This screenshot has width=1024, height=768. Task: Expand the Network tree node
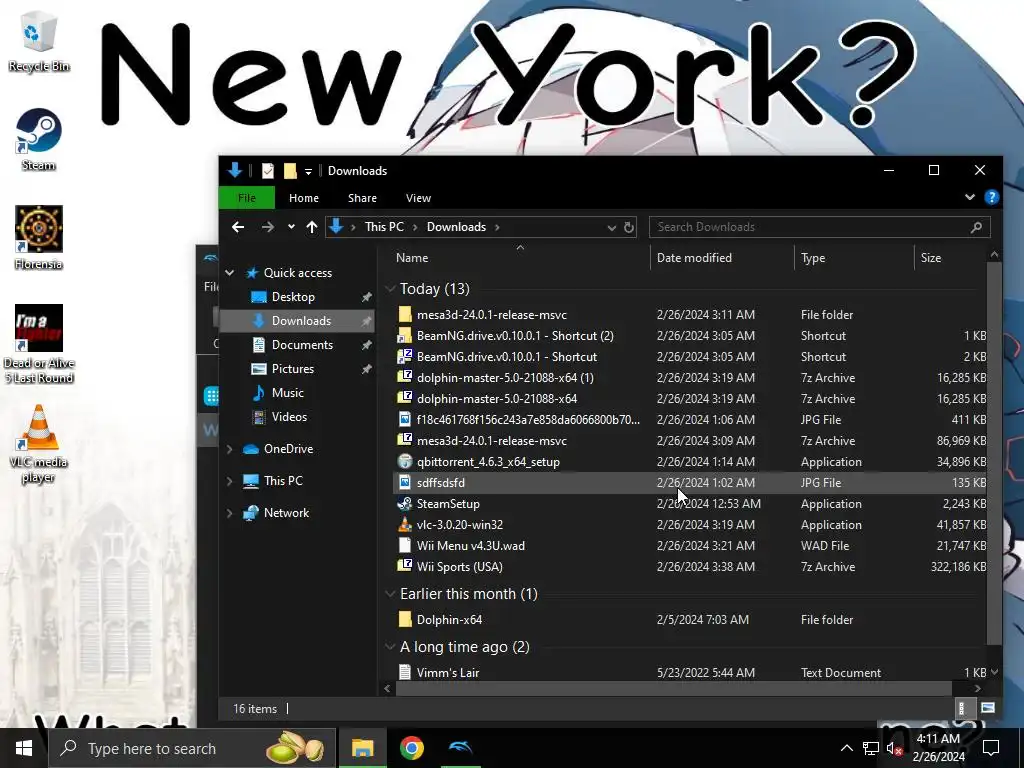230,513
